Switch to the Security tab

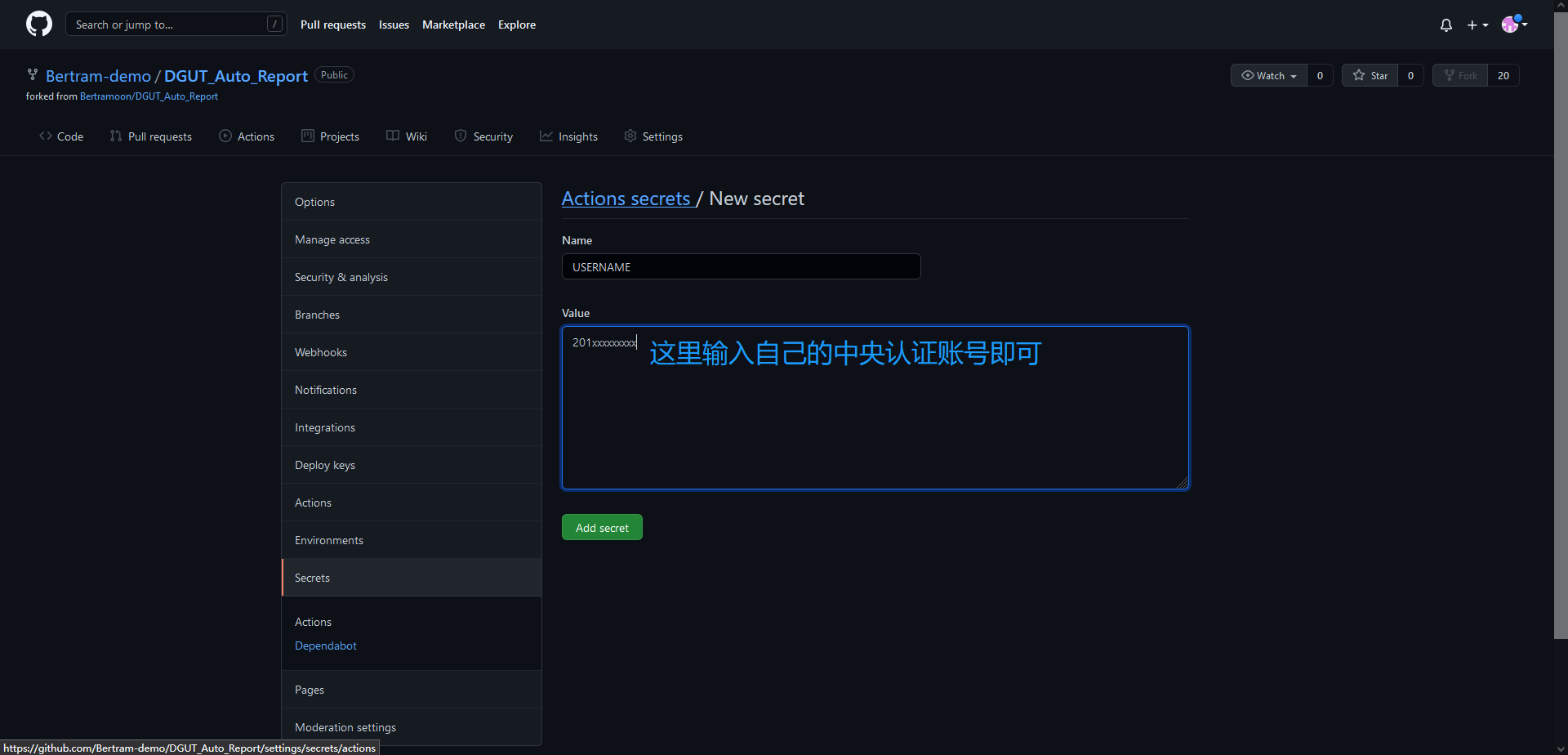point(483,136)
